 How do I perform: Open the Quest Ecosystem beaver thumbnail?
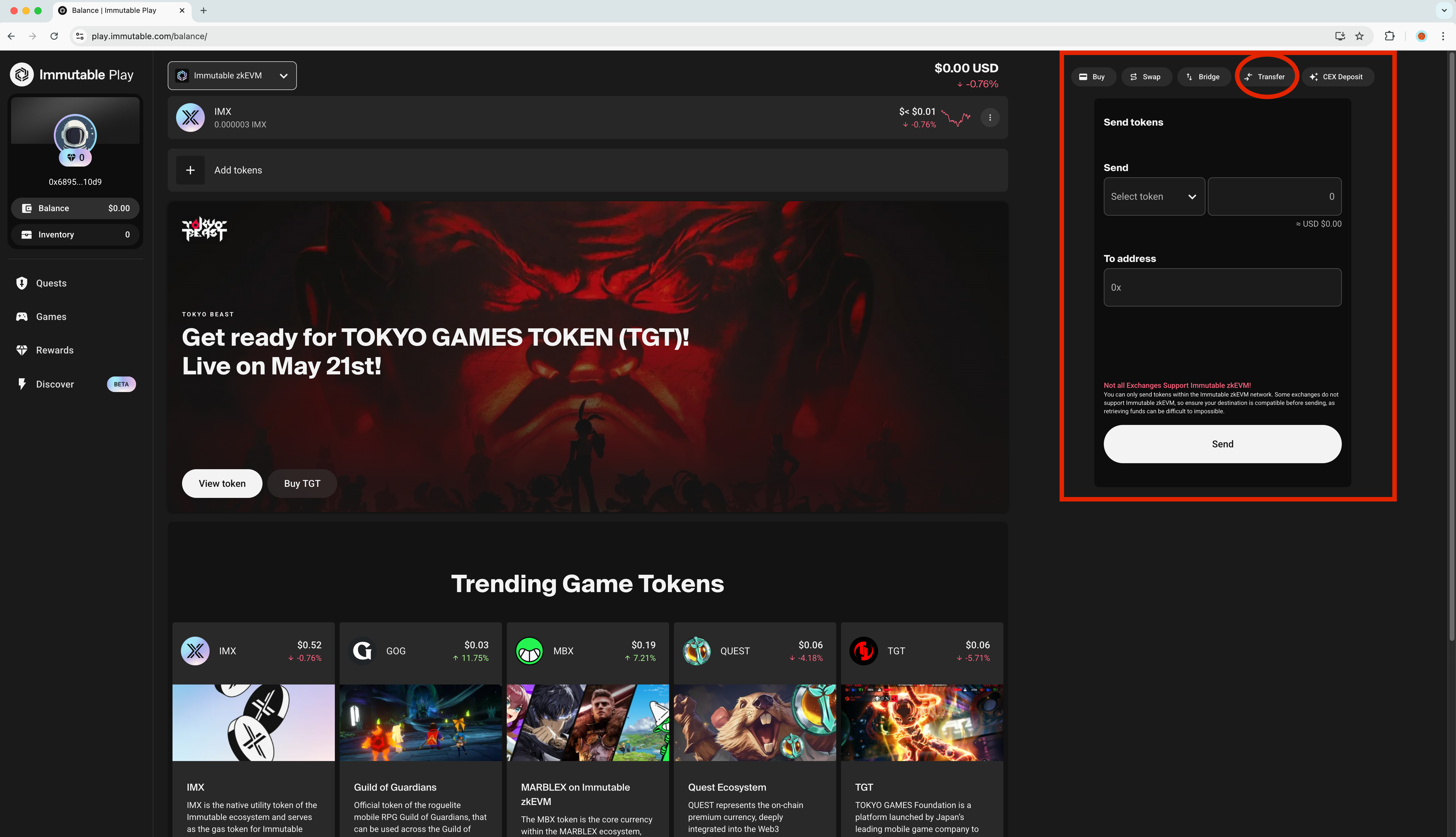pos(755,722)
